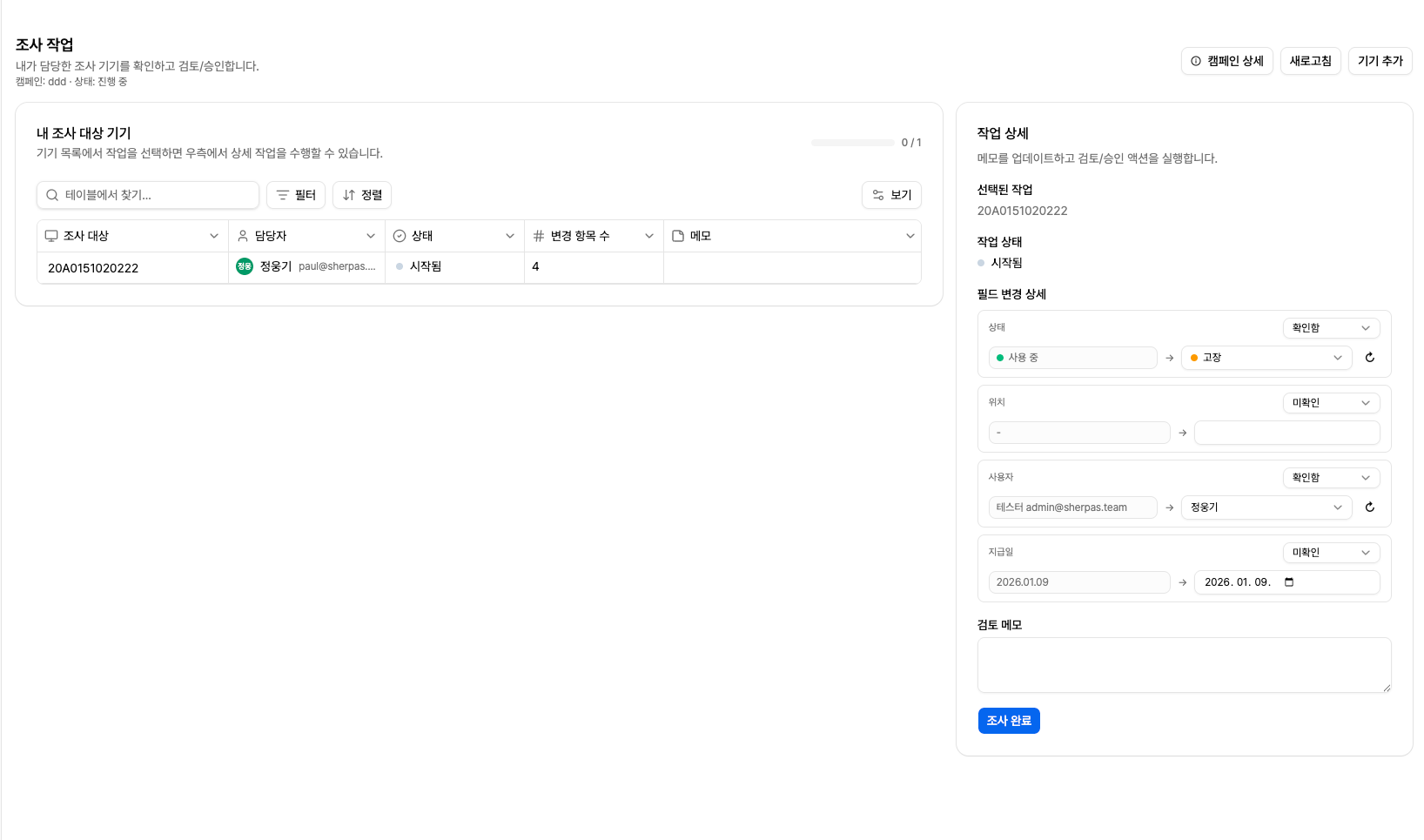The width and height of the screenshot is (1424, 840).
Task: Click the 0 / 1 progress bar
Action: pyautogui.click(x=853, y=143)
